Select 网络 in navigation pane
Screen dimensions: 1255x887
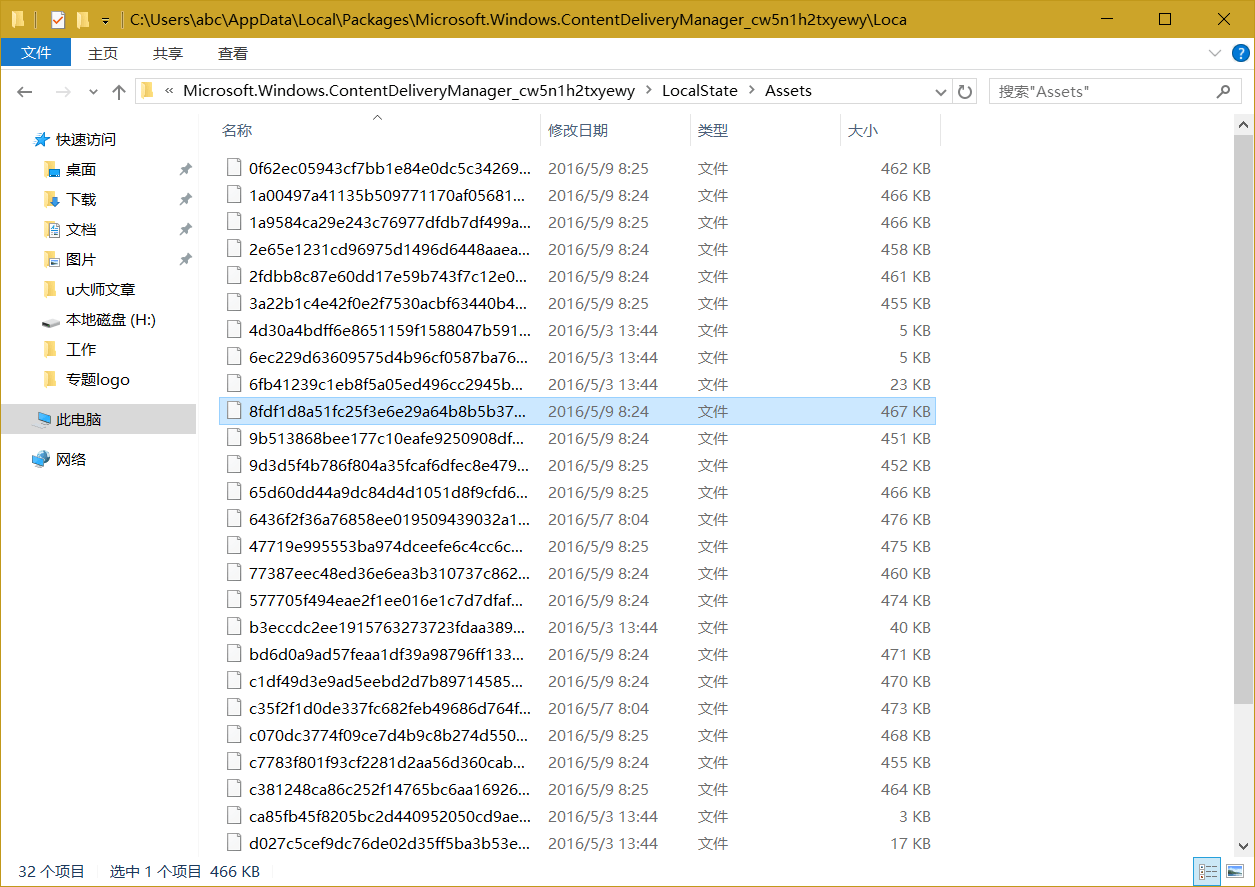[71, 460]
